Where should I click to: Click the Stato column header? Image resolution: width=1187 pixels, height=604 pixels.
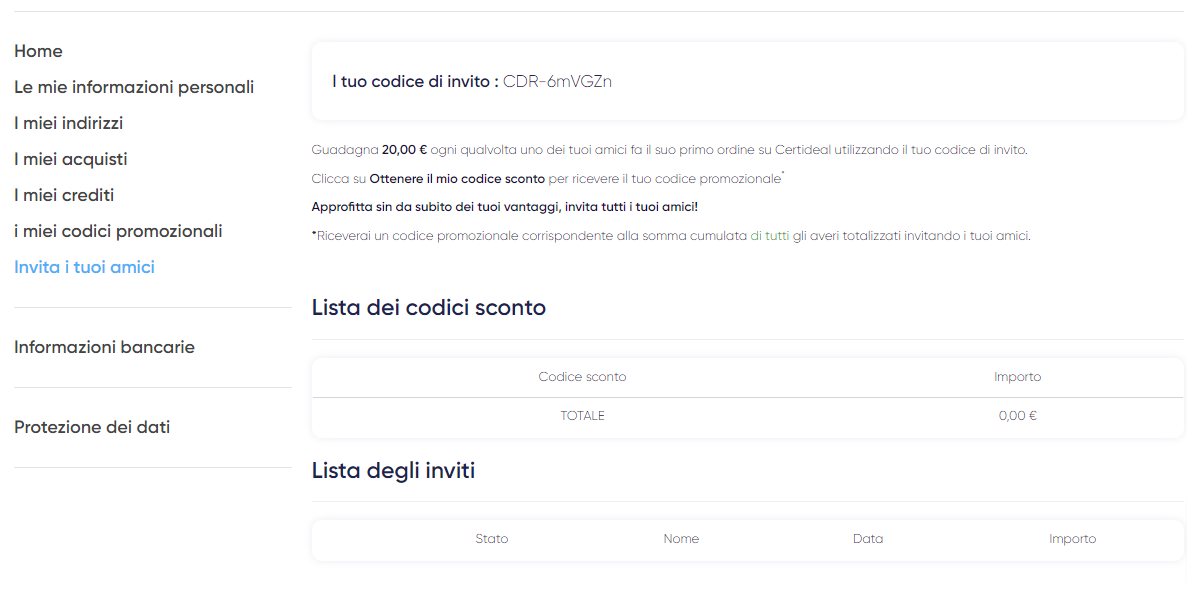click(x=491, y=539)
